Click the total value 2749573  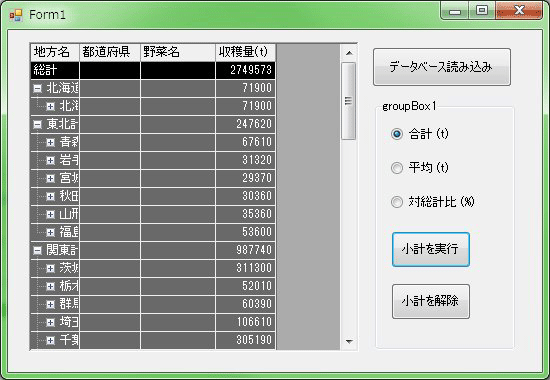pos(246,70)
